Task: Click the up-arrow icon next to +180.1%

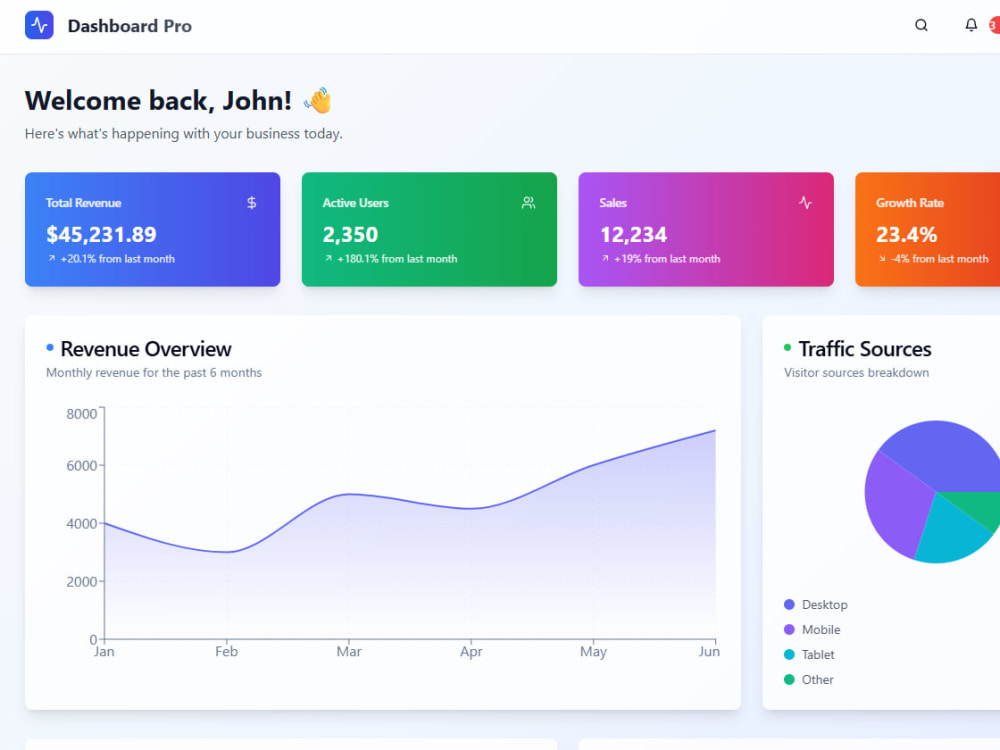Action: point(328,258)
